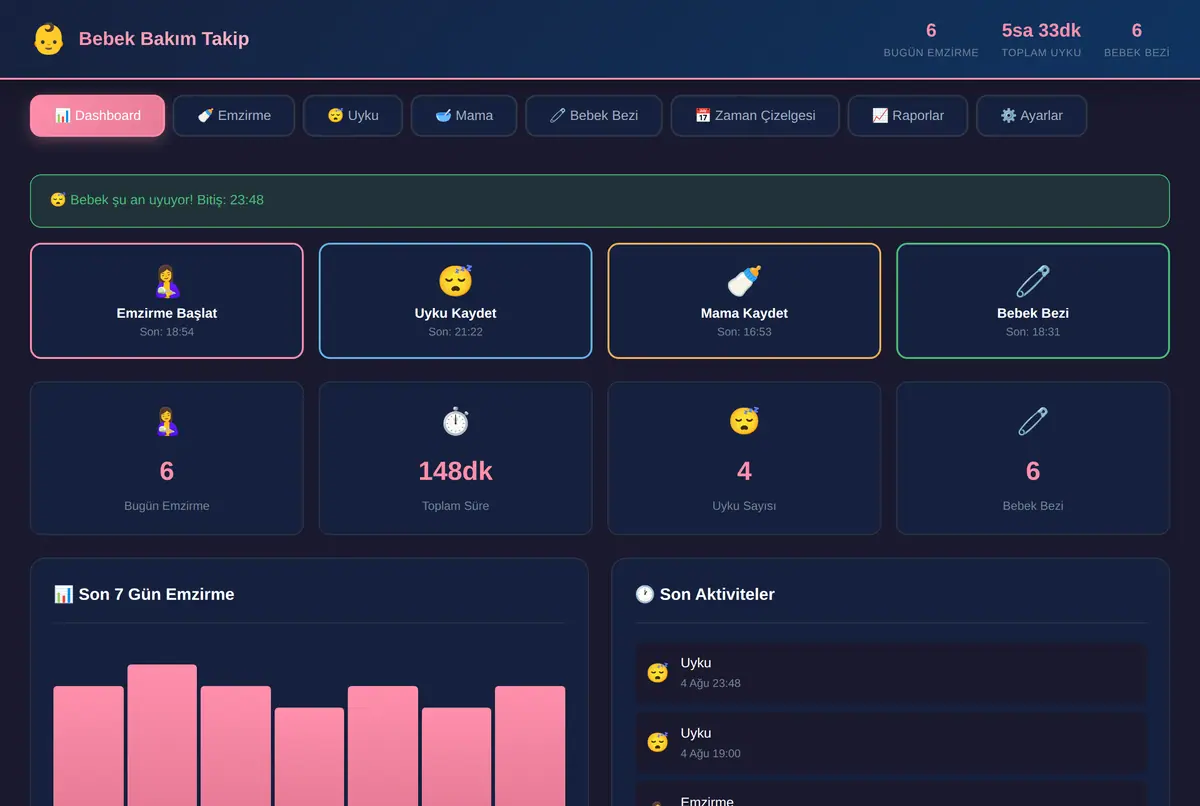Click the baby face logo icon
1200x806 pixels.
click(x=48, y=39)
